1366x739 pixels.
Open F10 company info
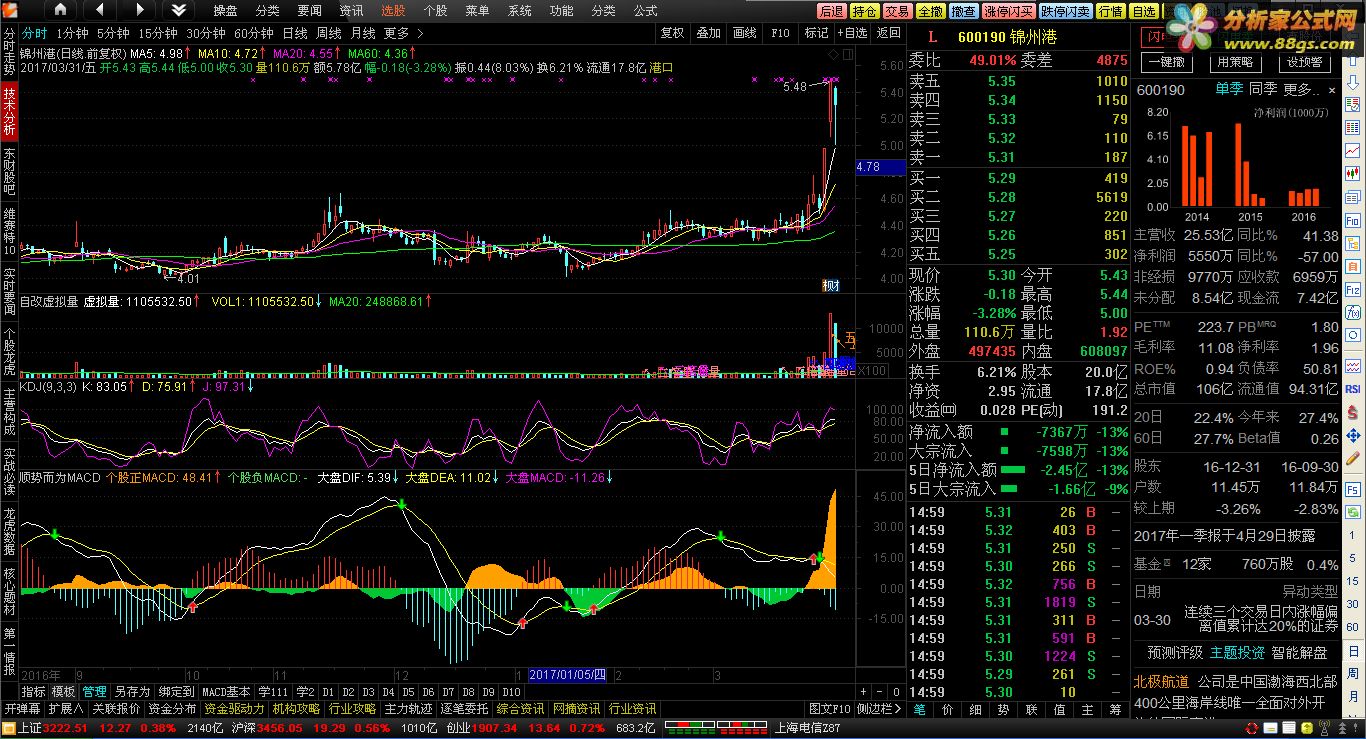781,33
